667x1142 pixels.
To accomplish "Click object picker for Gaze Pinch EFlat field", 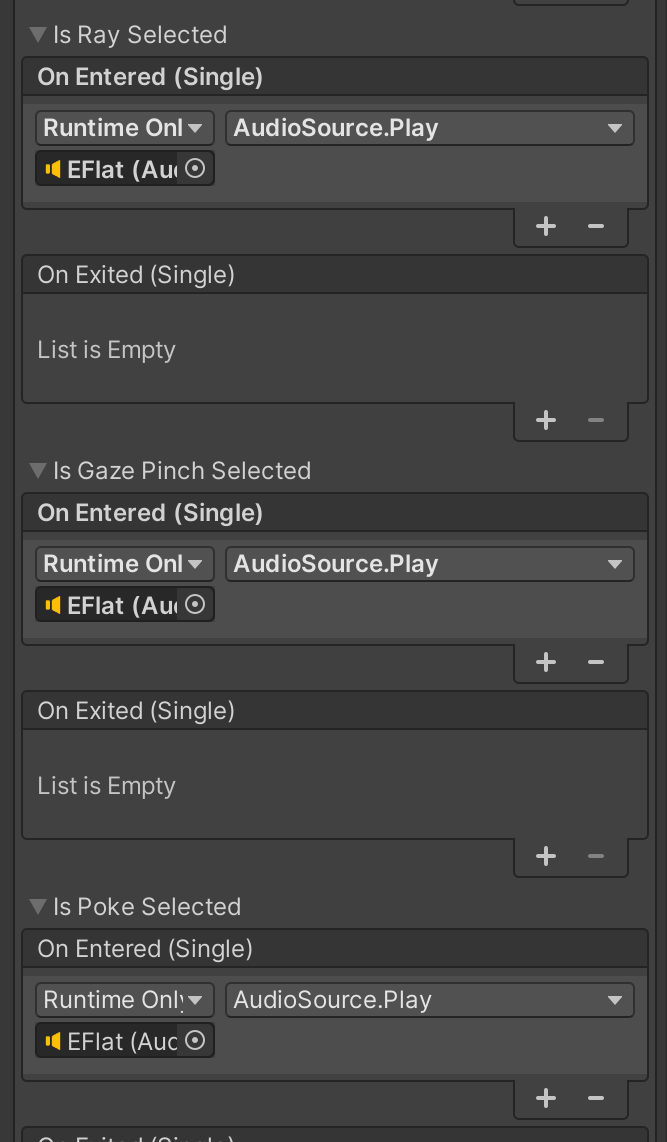I will [196, 605].
